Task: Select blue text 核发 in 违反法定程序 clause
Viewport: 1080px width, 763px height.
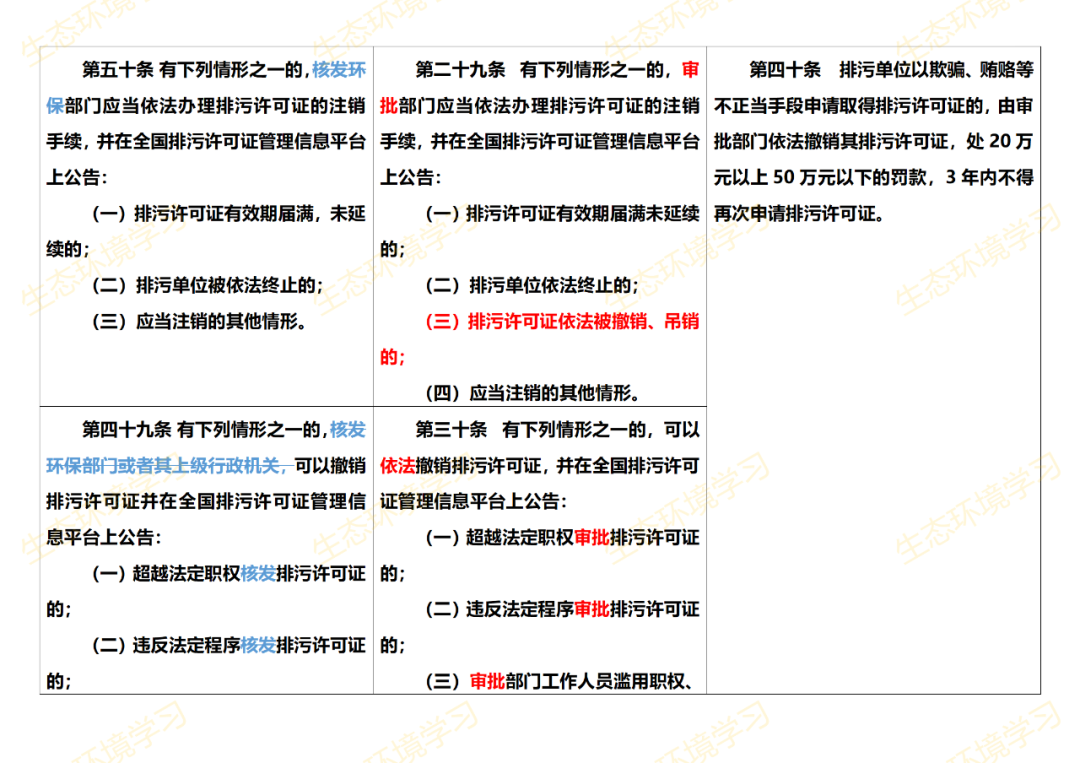Action: tap(260, 644)
